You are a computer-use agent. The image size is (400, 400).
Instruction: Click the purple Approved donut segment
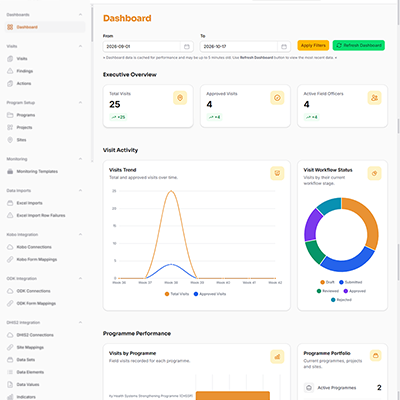(311, 225)
